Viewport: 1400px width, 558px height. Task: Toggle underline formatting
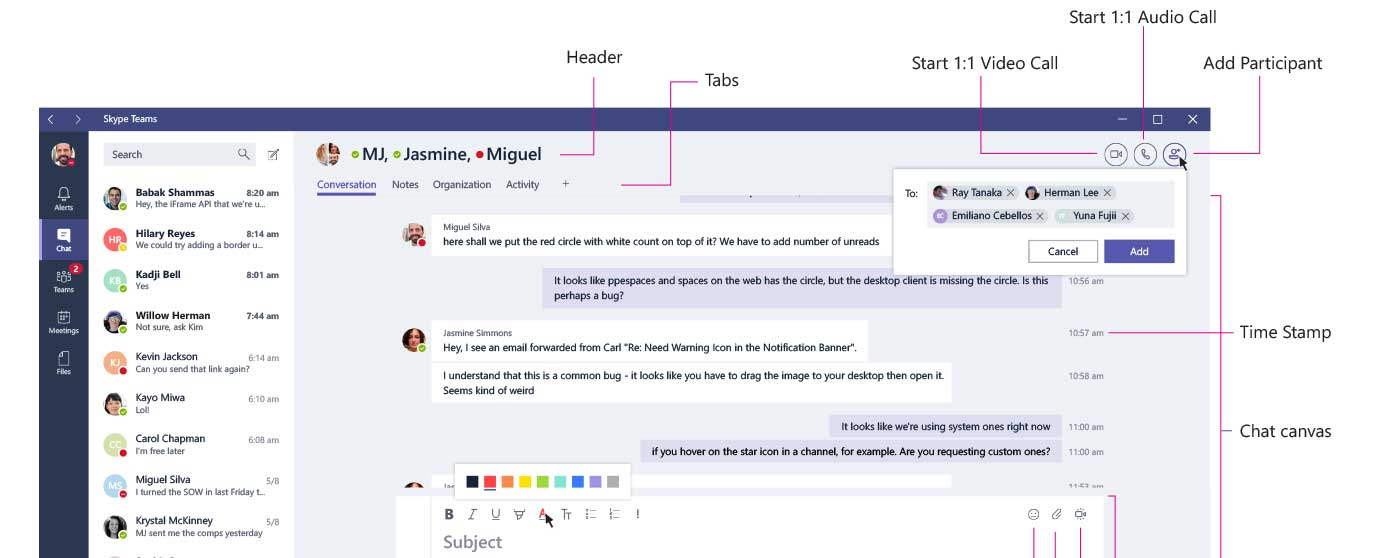coord(495,514)
